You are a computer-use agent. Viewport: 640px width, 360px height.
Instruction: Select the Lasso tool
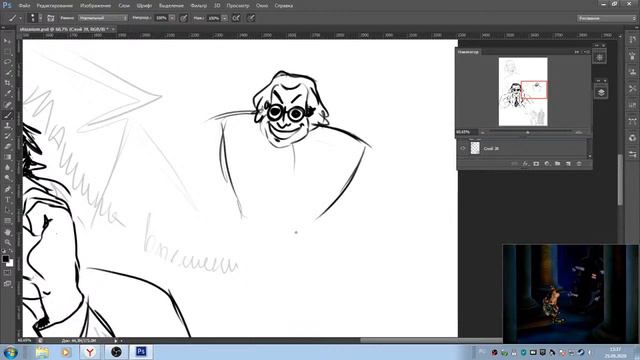(x=7, y=62)
